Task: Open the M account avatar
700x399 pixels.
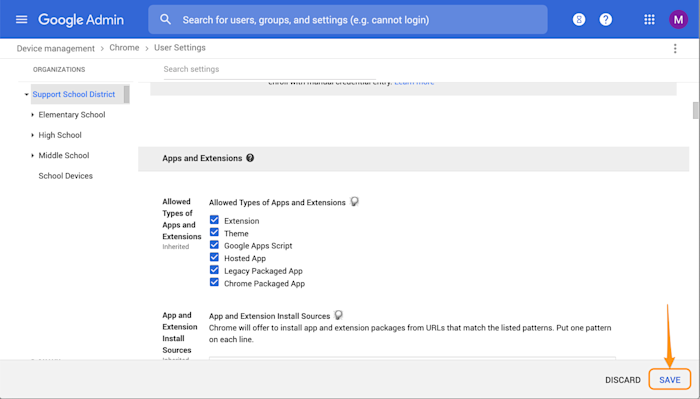Action: [x=678, y=20]
